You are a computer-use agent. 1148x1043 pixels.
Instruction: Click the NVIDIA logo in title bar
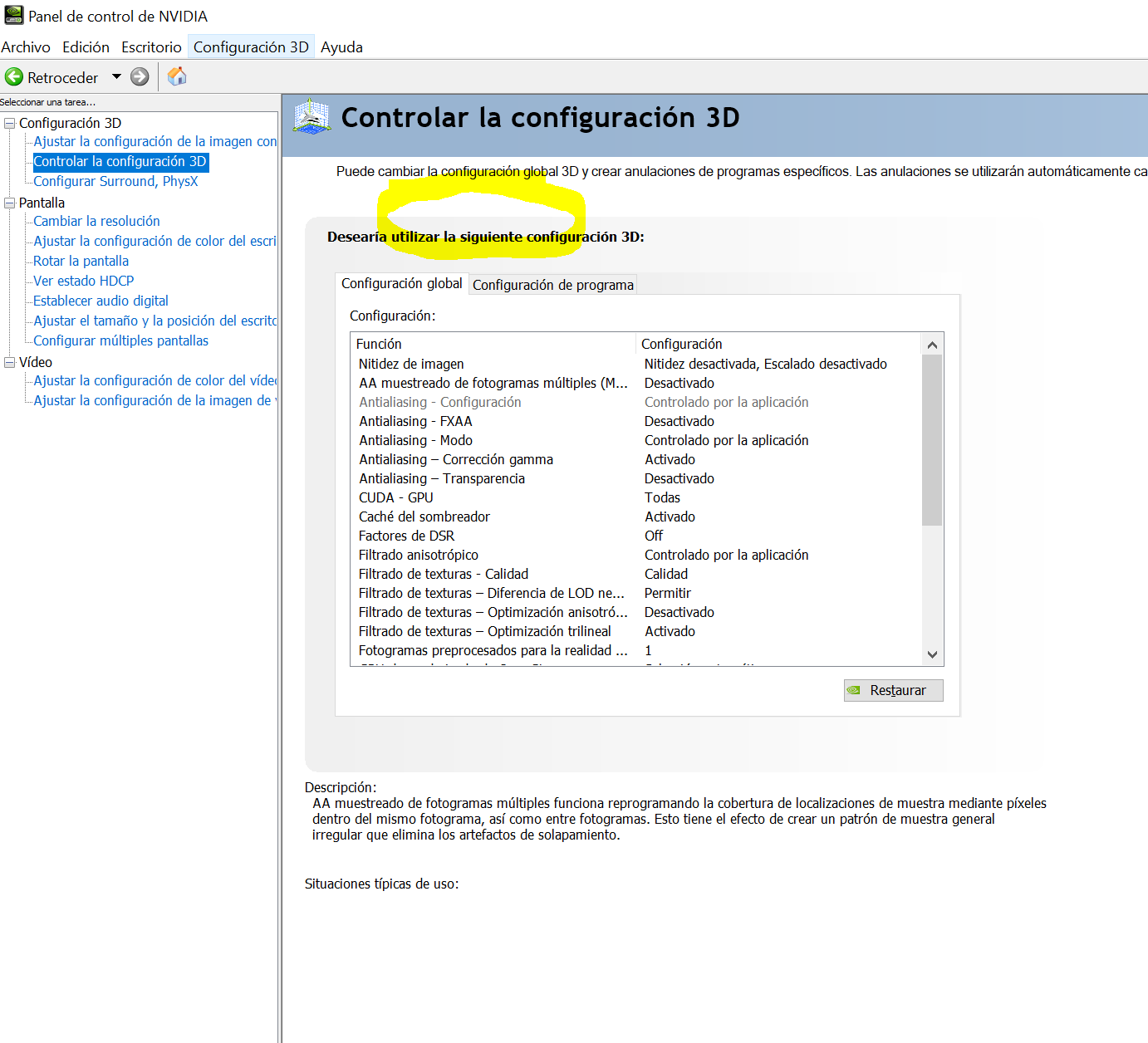[14, 16]
